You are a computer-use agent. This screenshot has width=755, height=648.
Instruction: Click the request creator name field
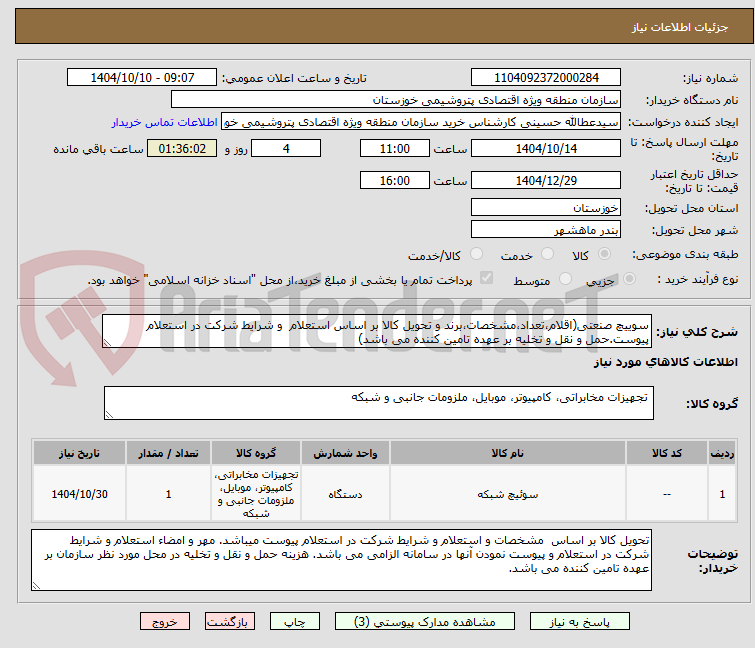pyautogui.click(x=421, y=122)
